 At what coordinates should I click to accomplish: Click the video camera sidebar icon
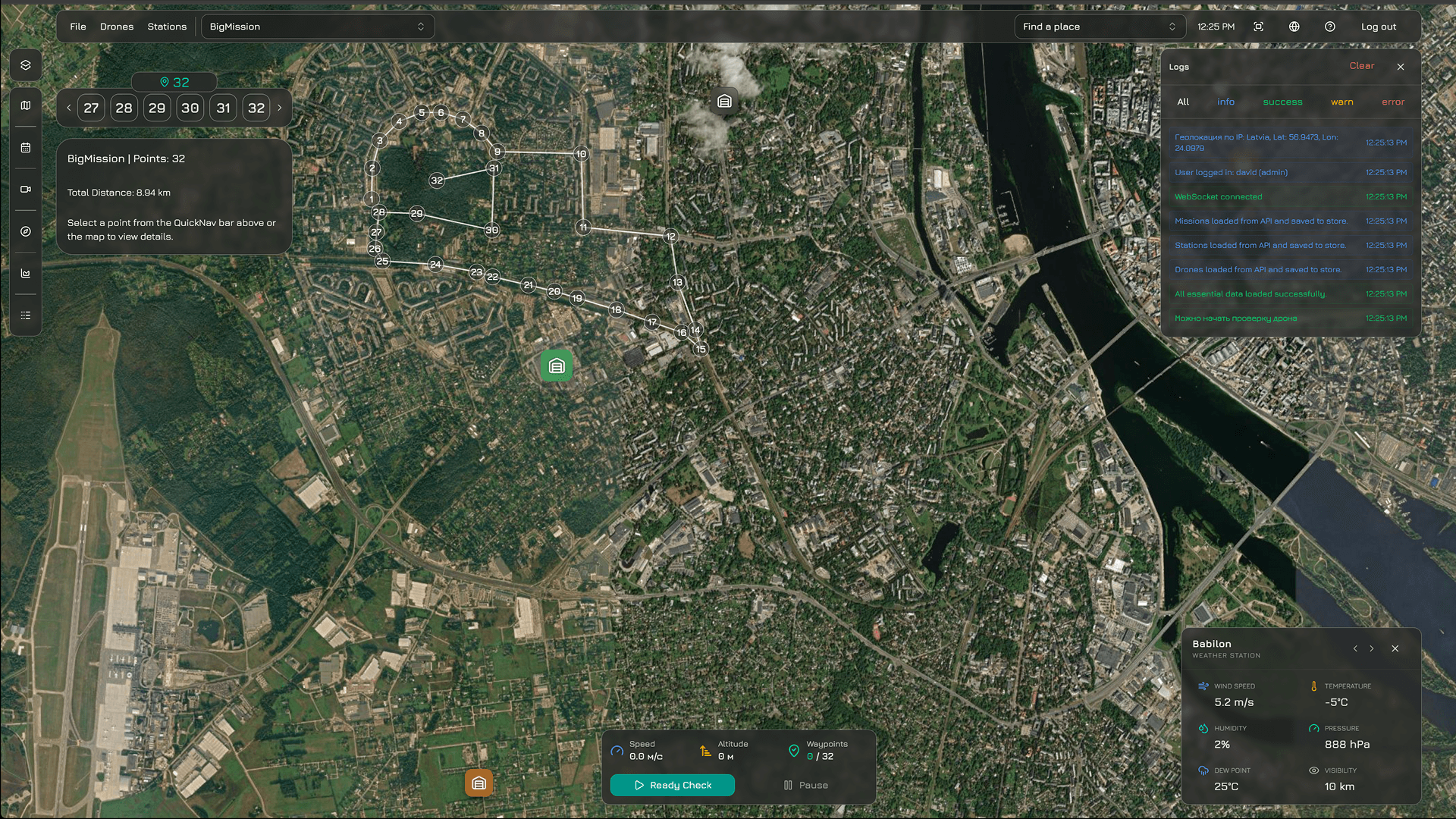click(x=26, y=190)
